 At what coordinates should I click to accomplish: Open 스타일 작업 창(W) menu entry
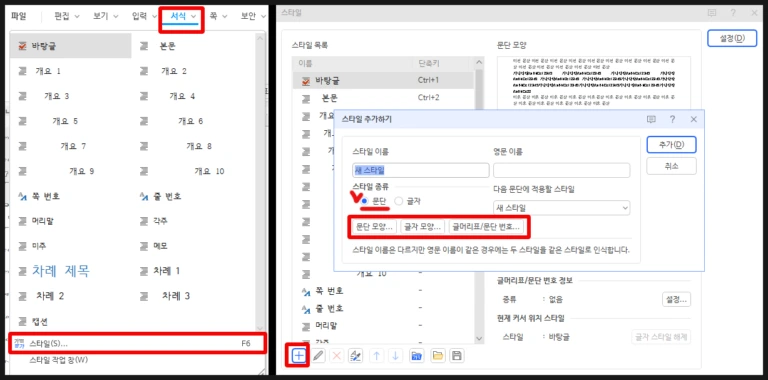point(58,360)
